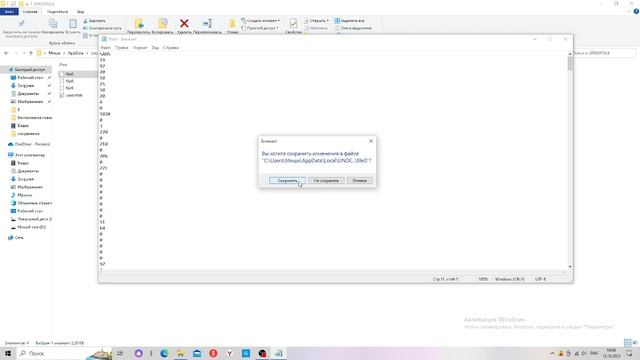Click the Notepad scrollbar down arrow
The height and width of the screenshot is (360, 640).
point(570,267)
